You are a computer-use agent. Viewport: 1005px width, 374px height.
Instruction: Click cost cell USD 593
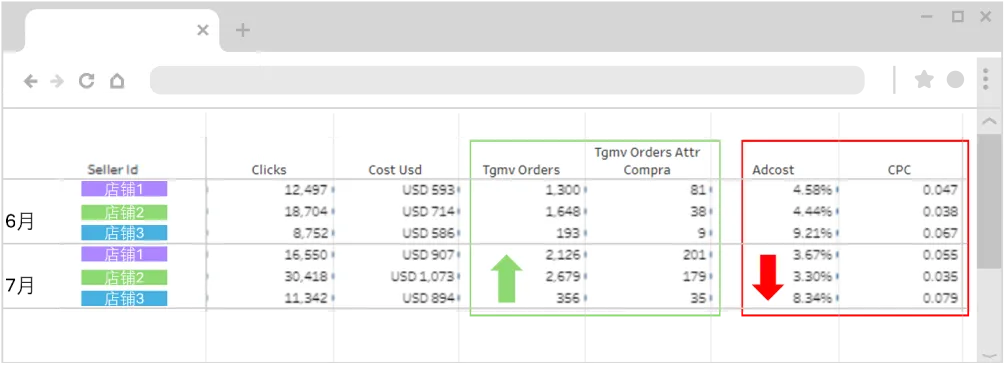[x=428, y=190]
